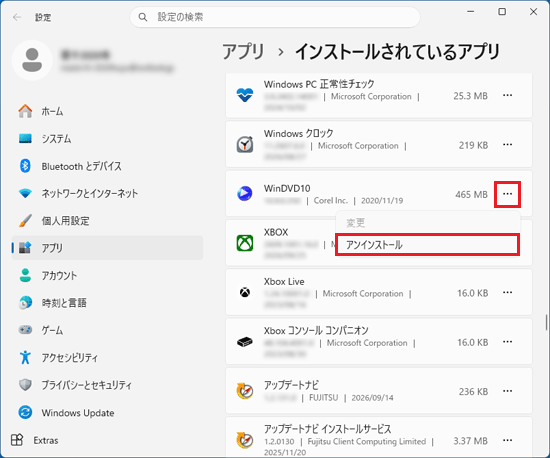550x458 pixels.
Task: Click the Windows PC 正常性チェック heart icon
Action: click(245, 95)
